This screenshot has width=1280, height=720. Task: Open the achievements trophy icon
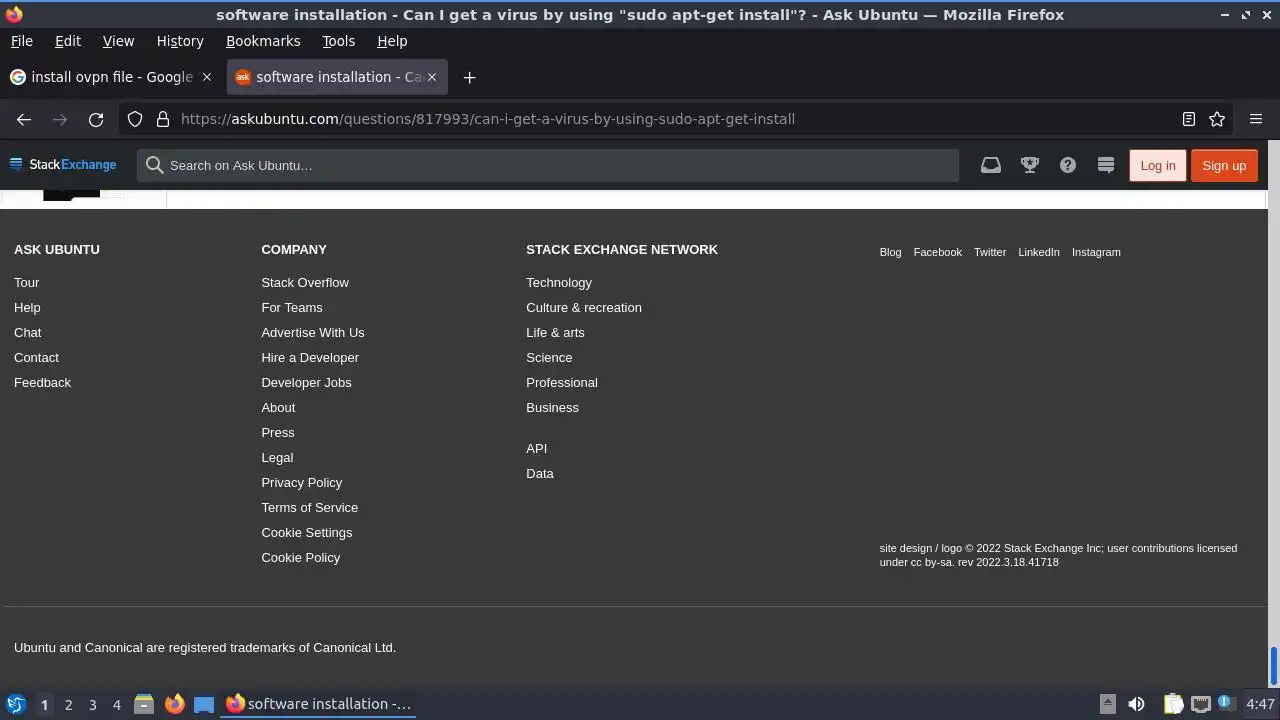point(1030,165)
